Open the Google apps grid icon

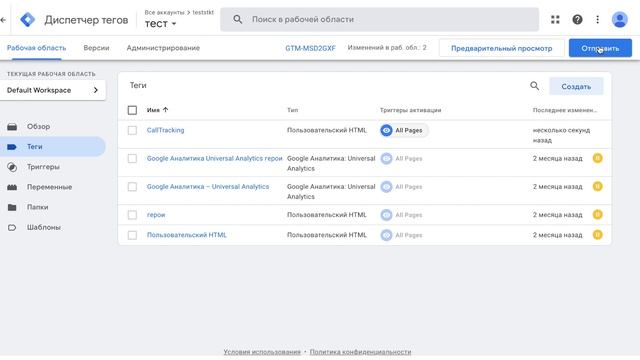(555, 19)
